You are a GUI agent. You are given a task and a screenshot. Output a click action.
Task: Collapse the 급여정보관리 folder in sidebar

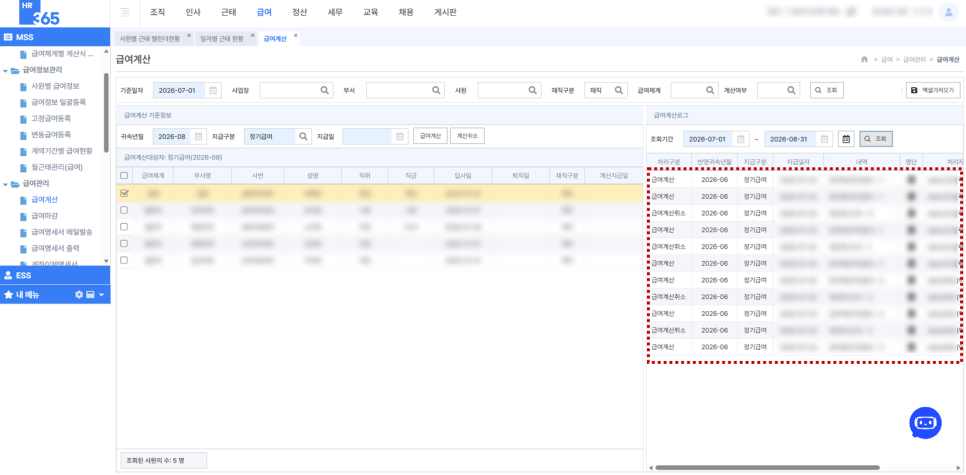5,70
